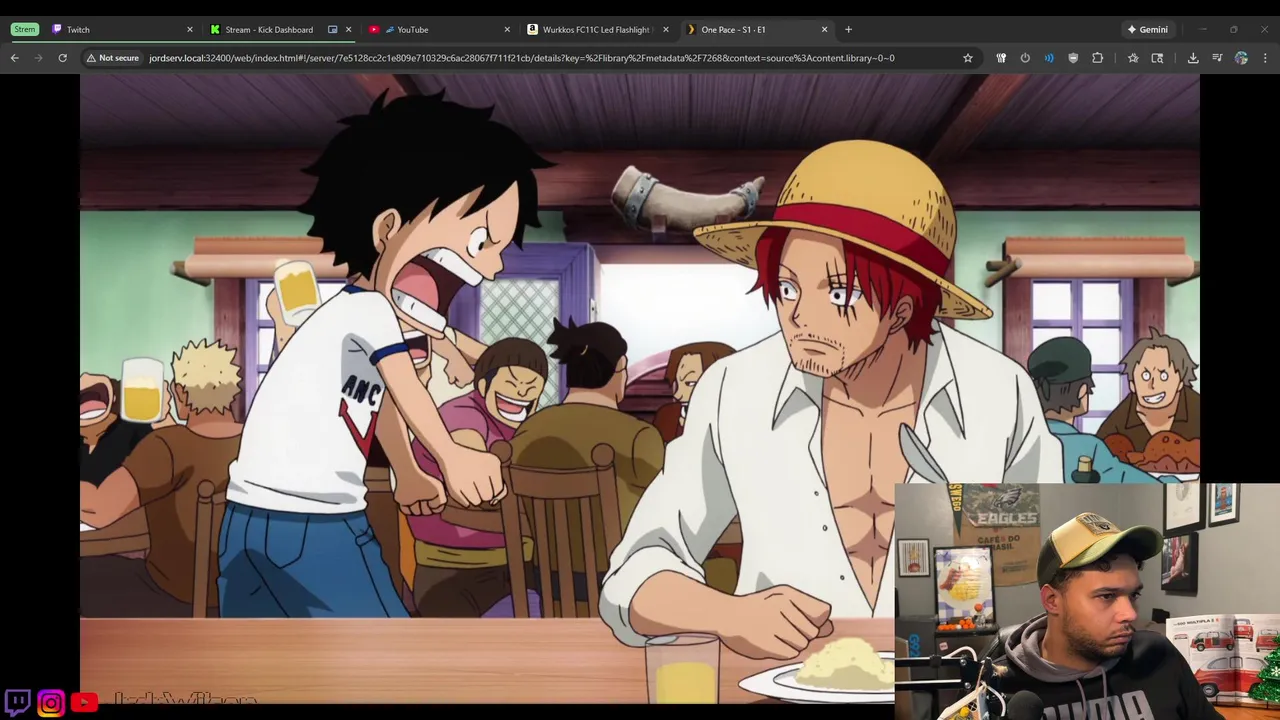Screen dimensions: 1280x720
Task: Click the browser forward arrow
Action: [38, 58]
